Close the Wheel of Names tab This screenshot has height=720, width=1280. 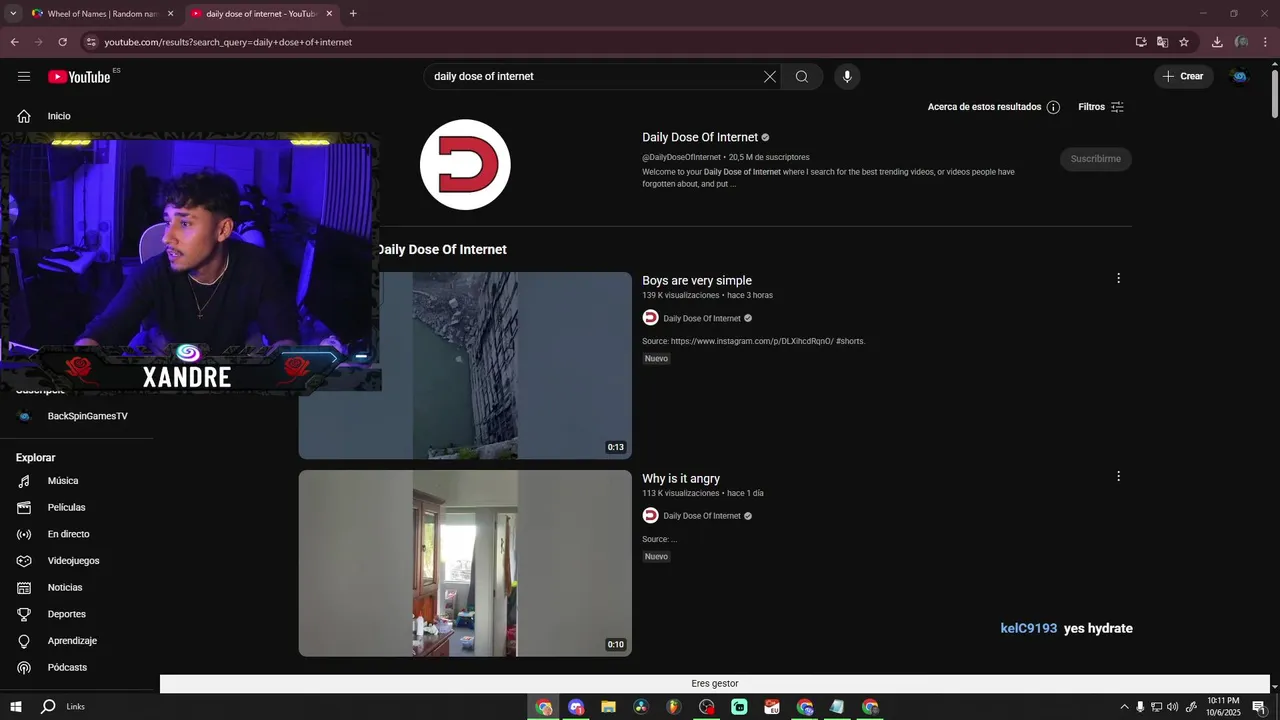pos(170,14)
